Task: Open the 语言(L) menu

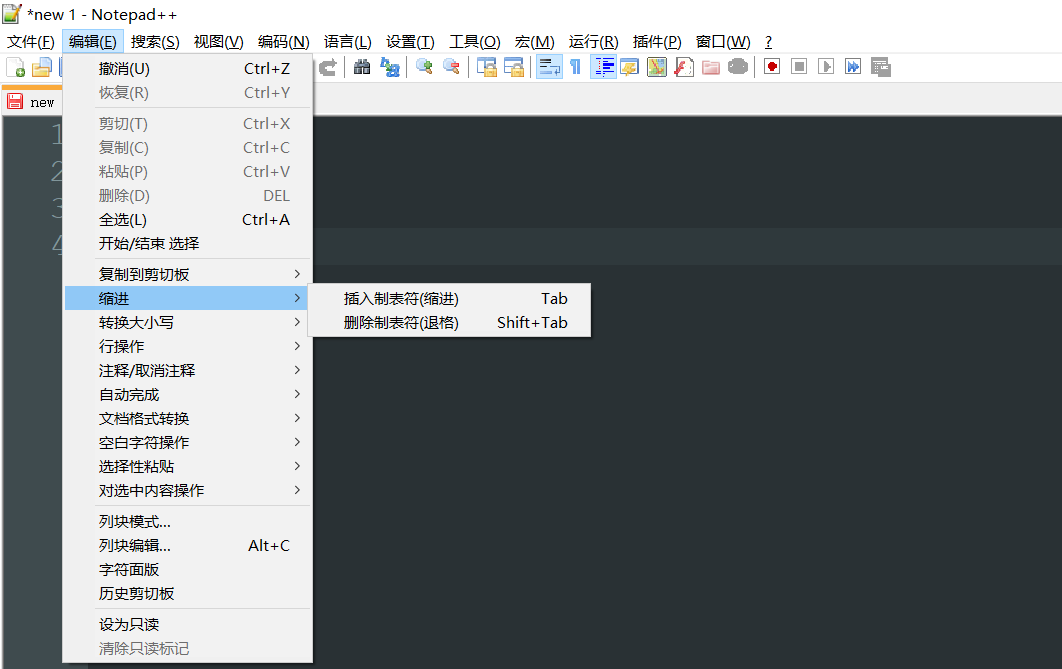Action: [347, 42]
